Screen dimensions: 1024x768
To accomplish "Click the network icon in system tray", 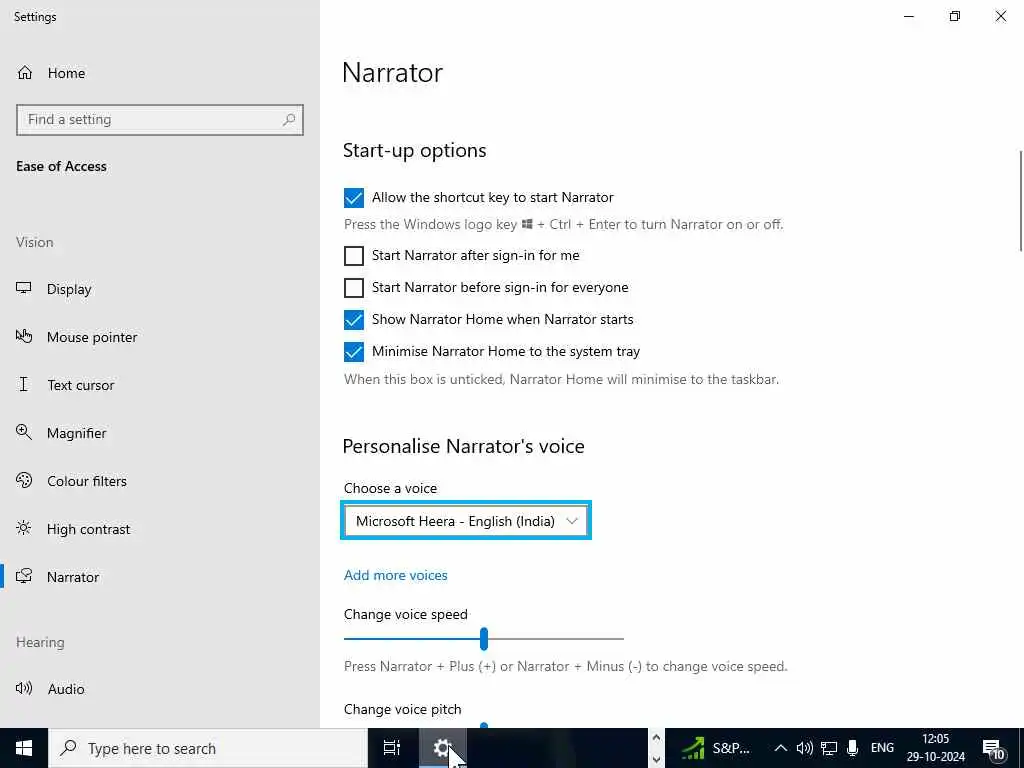I will click(829, 748).
